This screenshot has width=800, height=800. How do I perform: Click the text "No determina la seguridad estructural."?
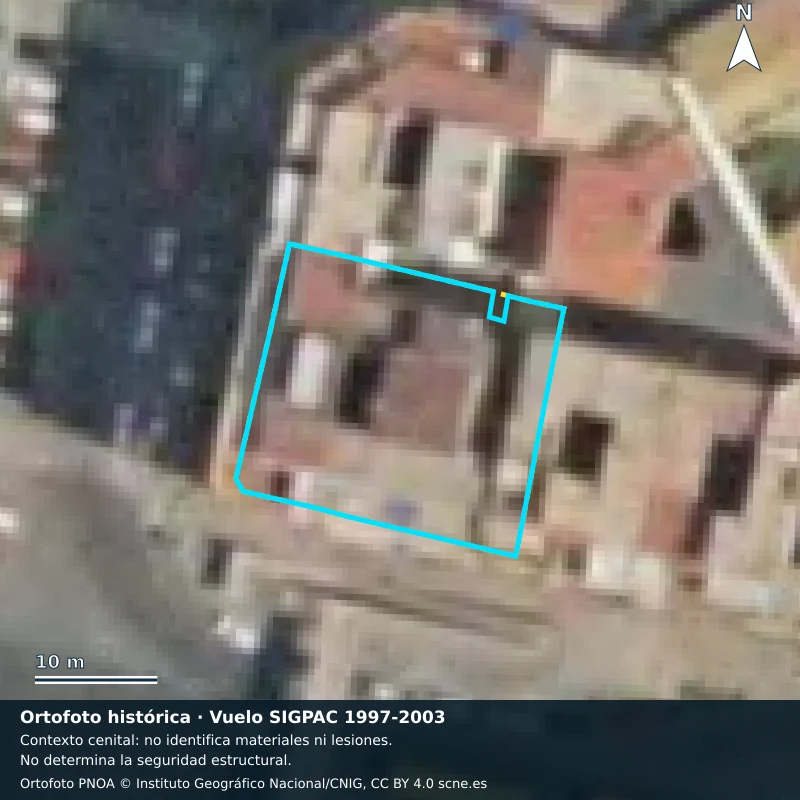tap(156, 760)
